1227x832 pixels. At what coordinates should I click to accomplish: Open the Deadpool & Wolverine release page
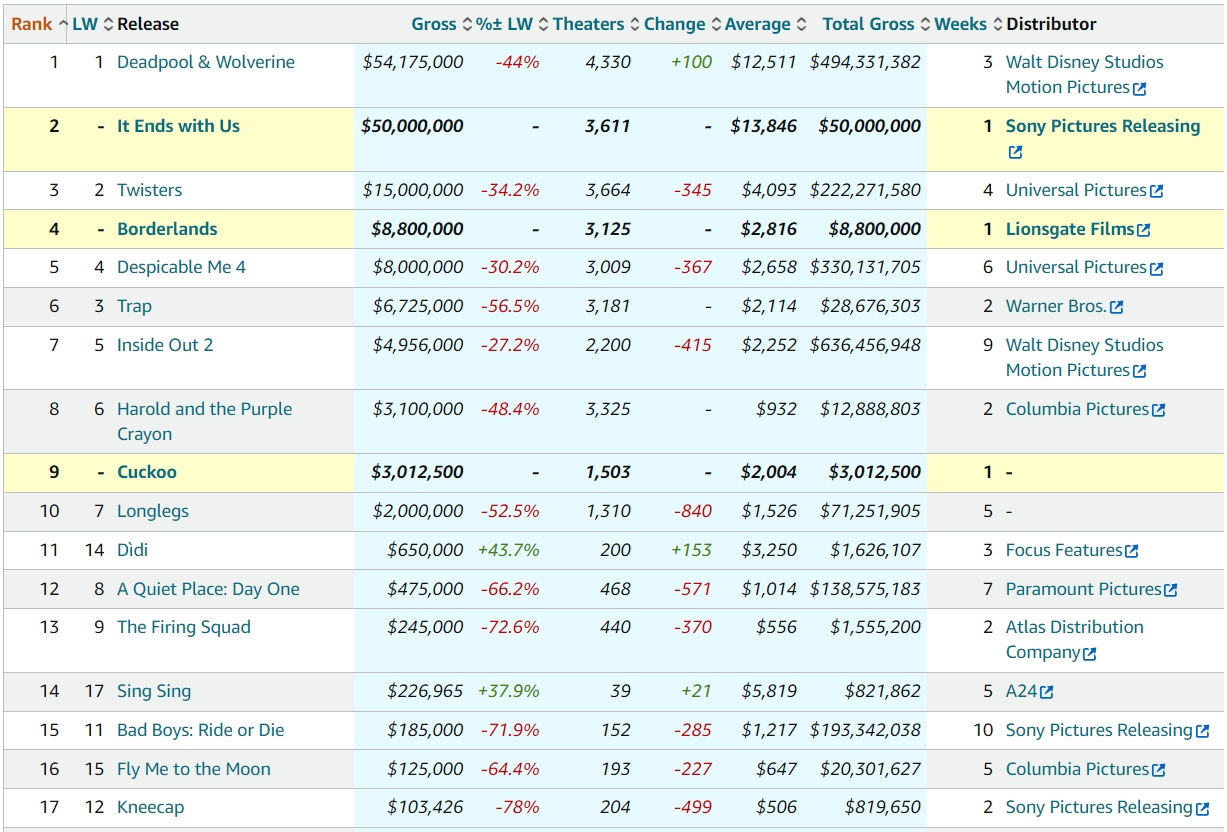pyautogui.click(x=206, y=62)
